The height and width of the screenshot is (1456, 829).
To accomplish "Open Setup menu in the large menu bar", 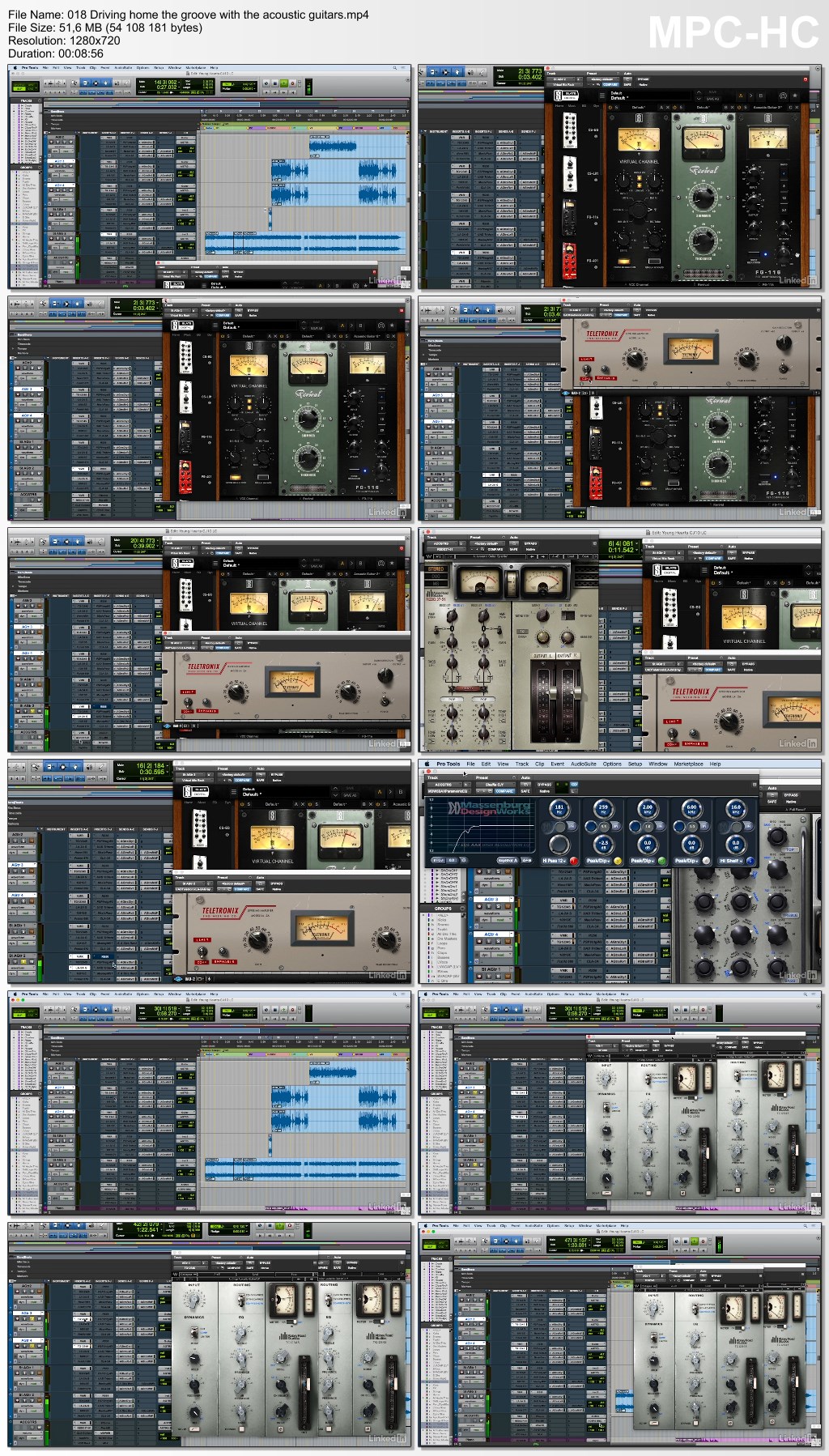I will [x=635, y=764].
